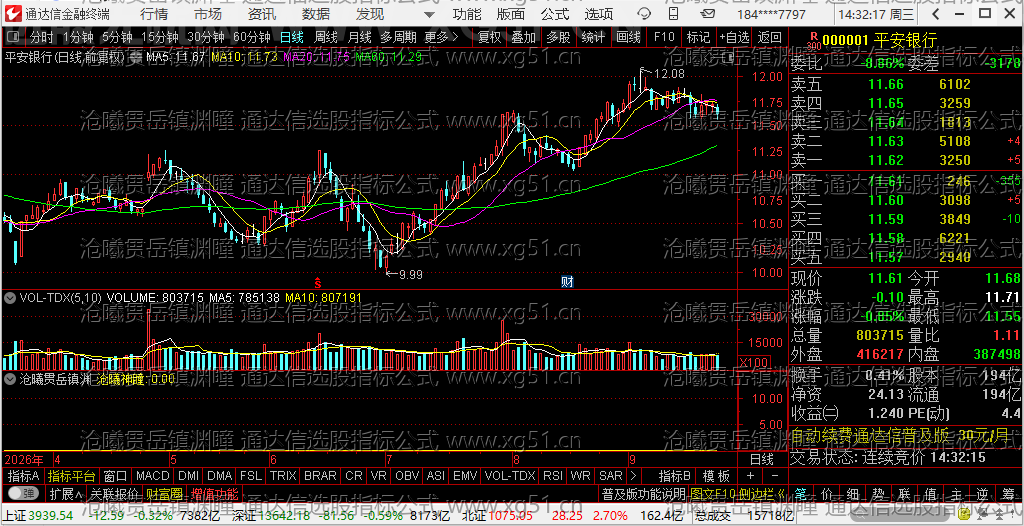Open the 笔 tick tab at bottom right

(x=801, y=493)
